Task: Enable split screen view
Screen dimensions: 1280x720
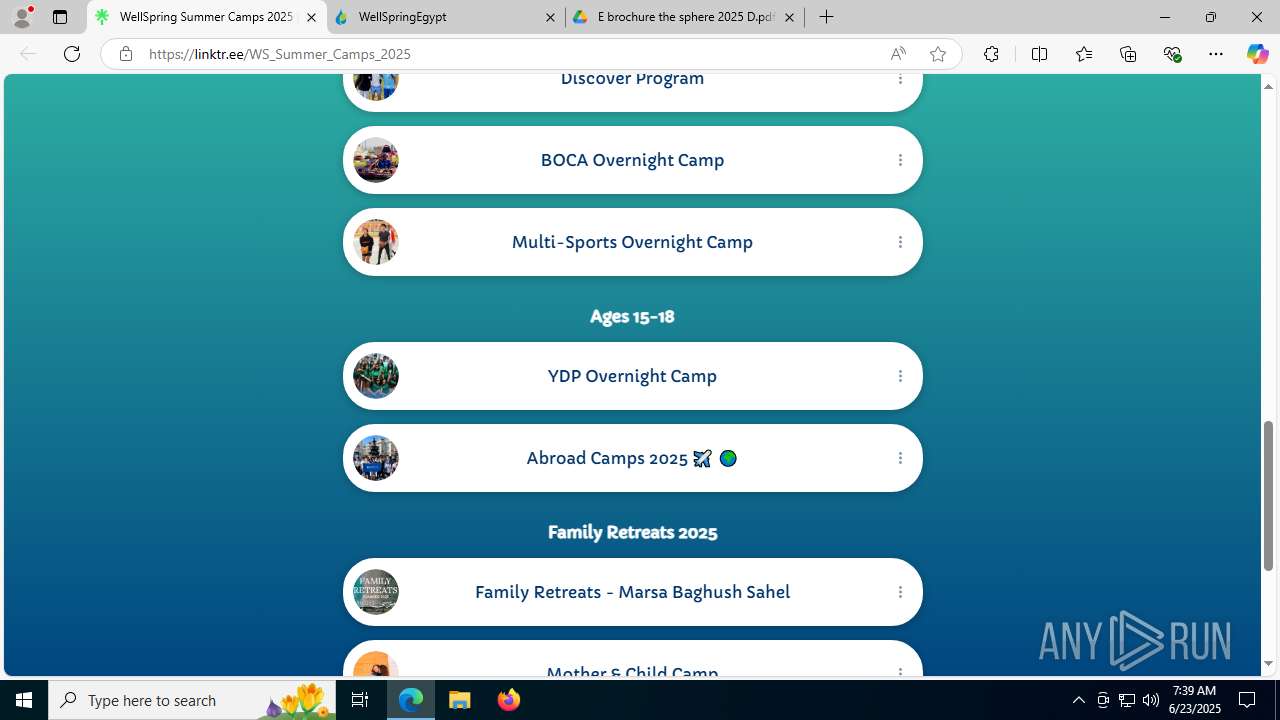Action: click(1039, 54)
